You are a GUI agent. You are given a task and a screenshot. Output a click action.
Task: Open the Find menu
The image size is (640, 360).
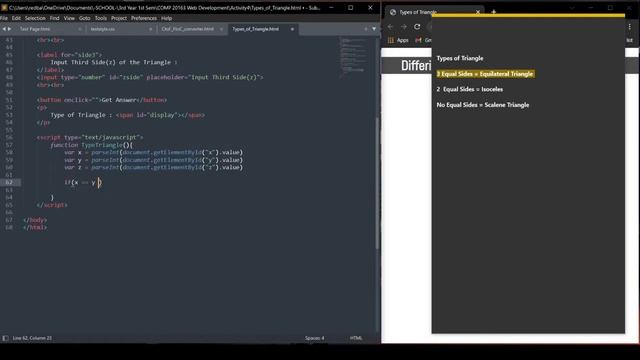coord(55,18)
